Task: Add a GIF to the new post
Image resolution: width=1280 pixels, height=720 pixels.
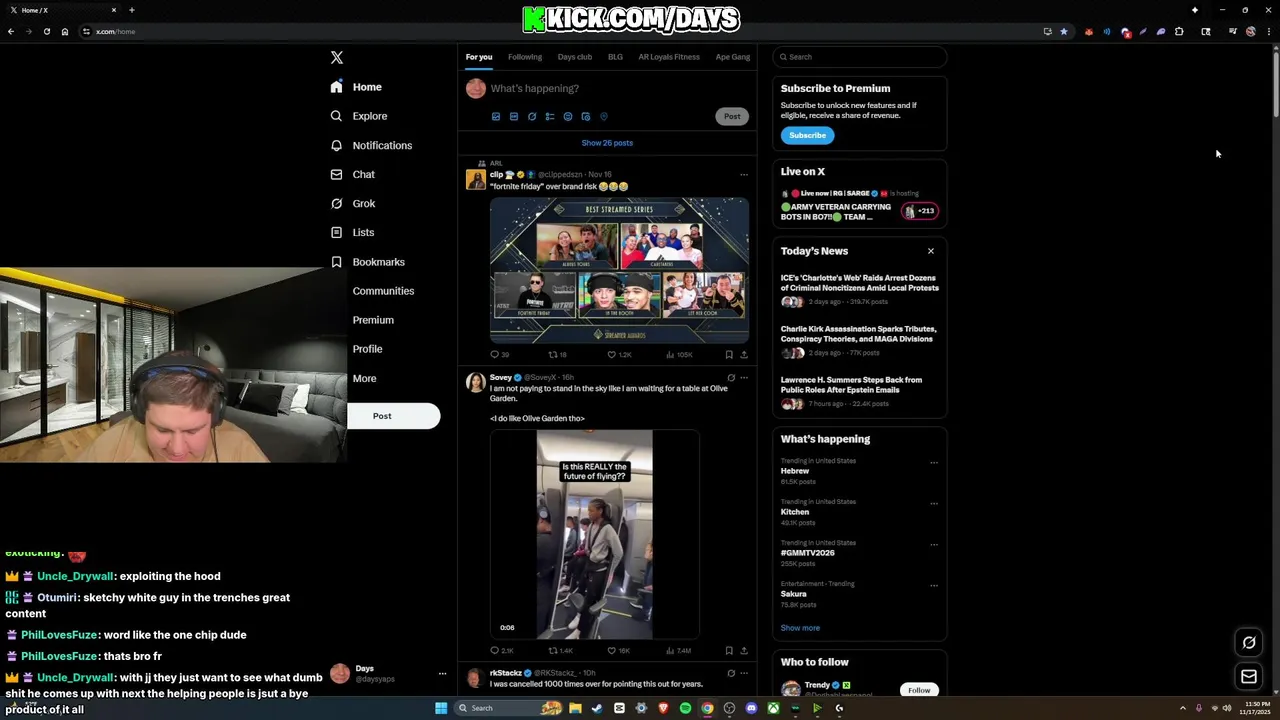Action: click(x=514, y=116)
